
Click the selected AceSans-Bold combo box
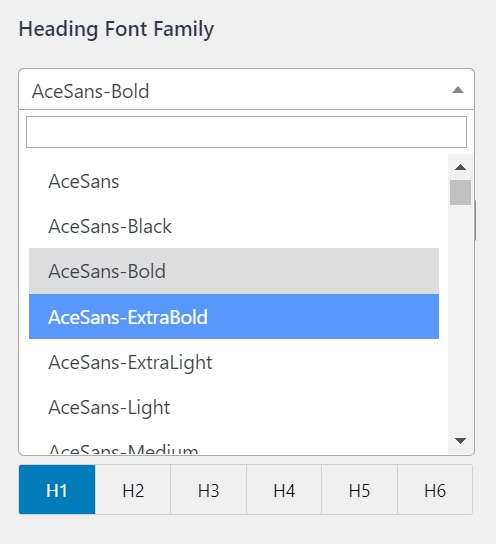246,90
